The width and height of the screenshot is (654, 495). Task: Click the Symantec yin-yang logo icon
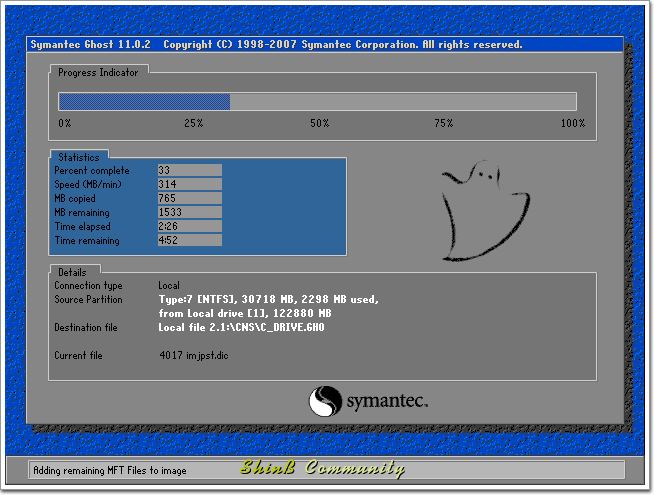325,401
